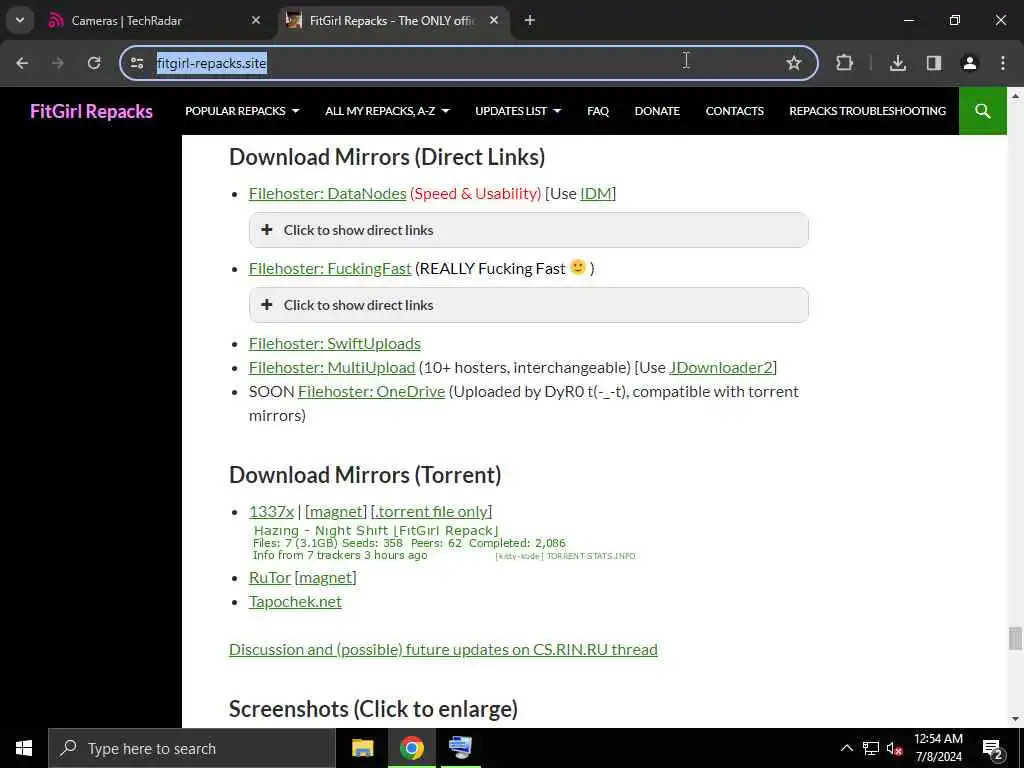Open Chrome three-dot menu
Viewport: 1024px width, 768px height.
point(1003,63)
